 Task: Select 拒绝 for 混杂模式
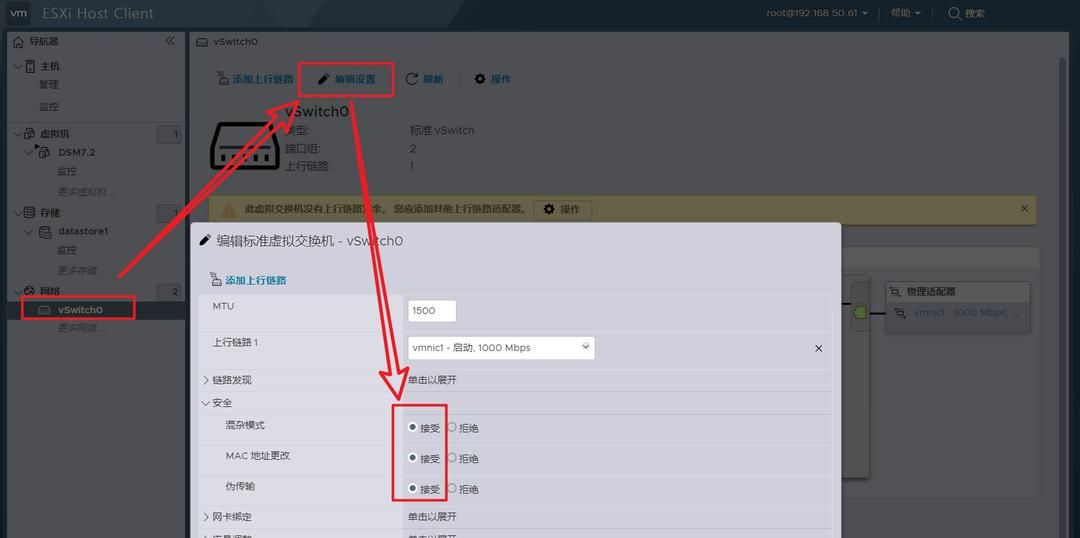[452, 428]
